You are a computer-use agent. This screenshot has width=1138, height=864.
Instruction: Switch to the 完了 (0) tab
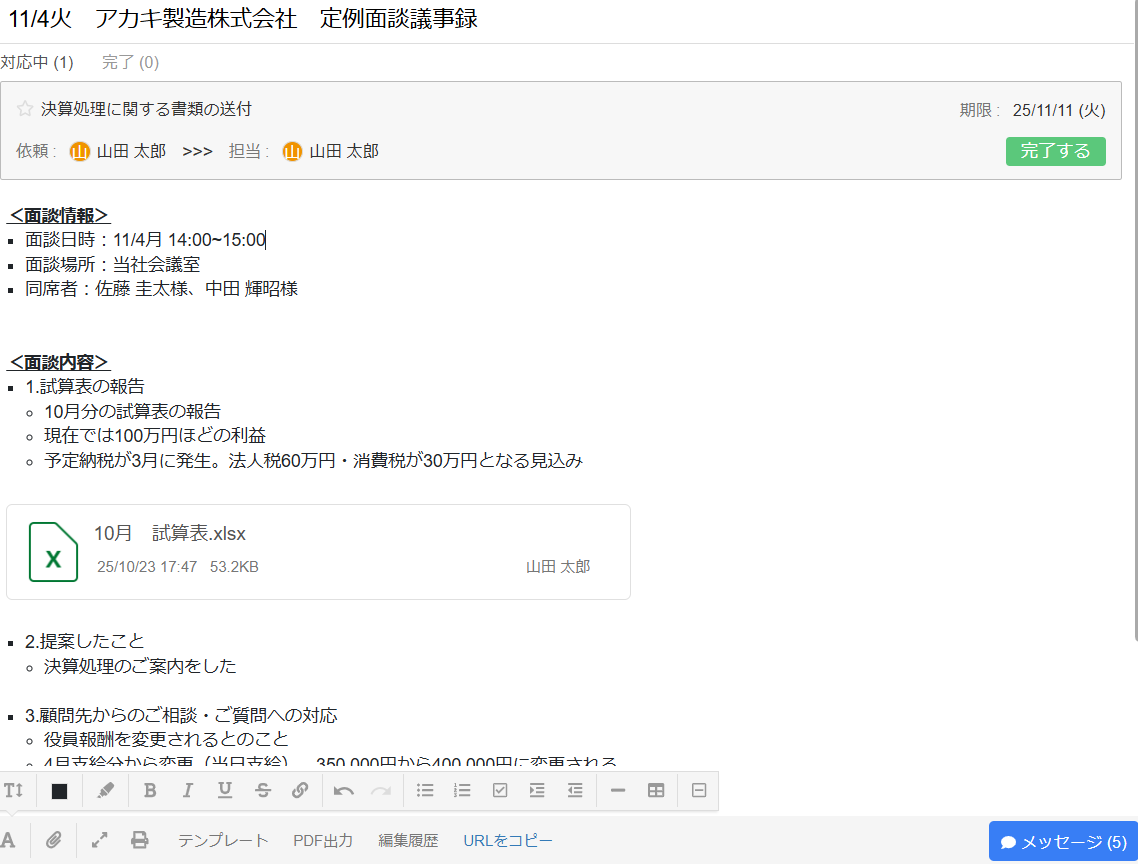click(130, 63)
